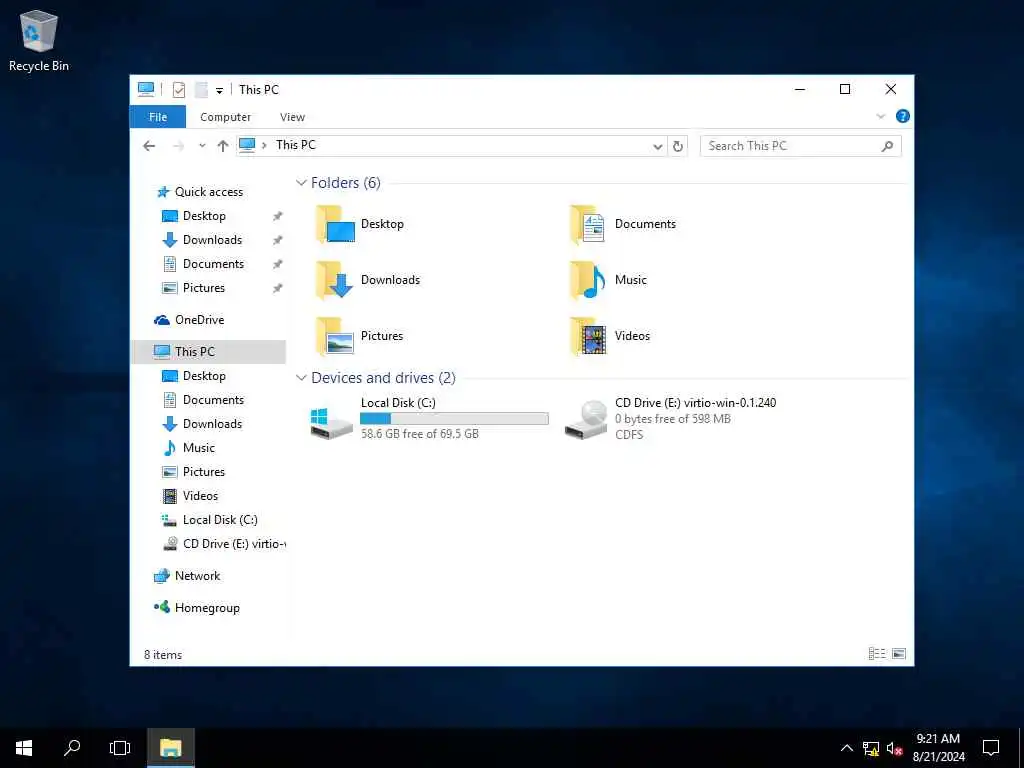Go back with the left arrow
This screenshot has height=768, width=1024.
(149, 146)
